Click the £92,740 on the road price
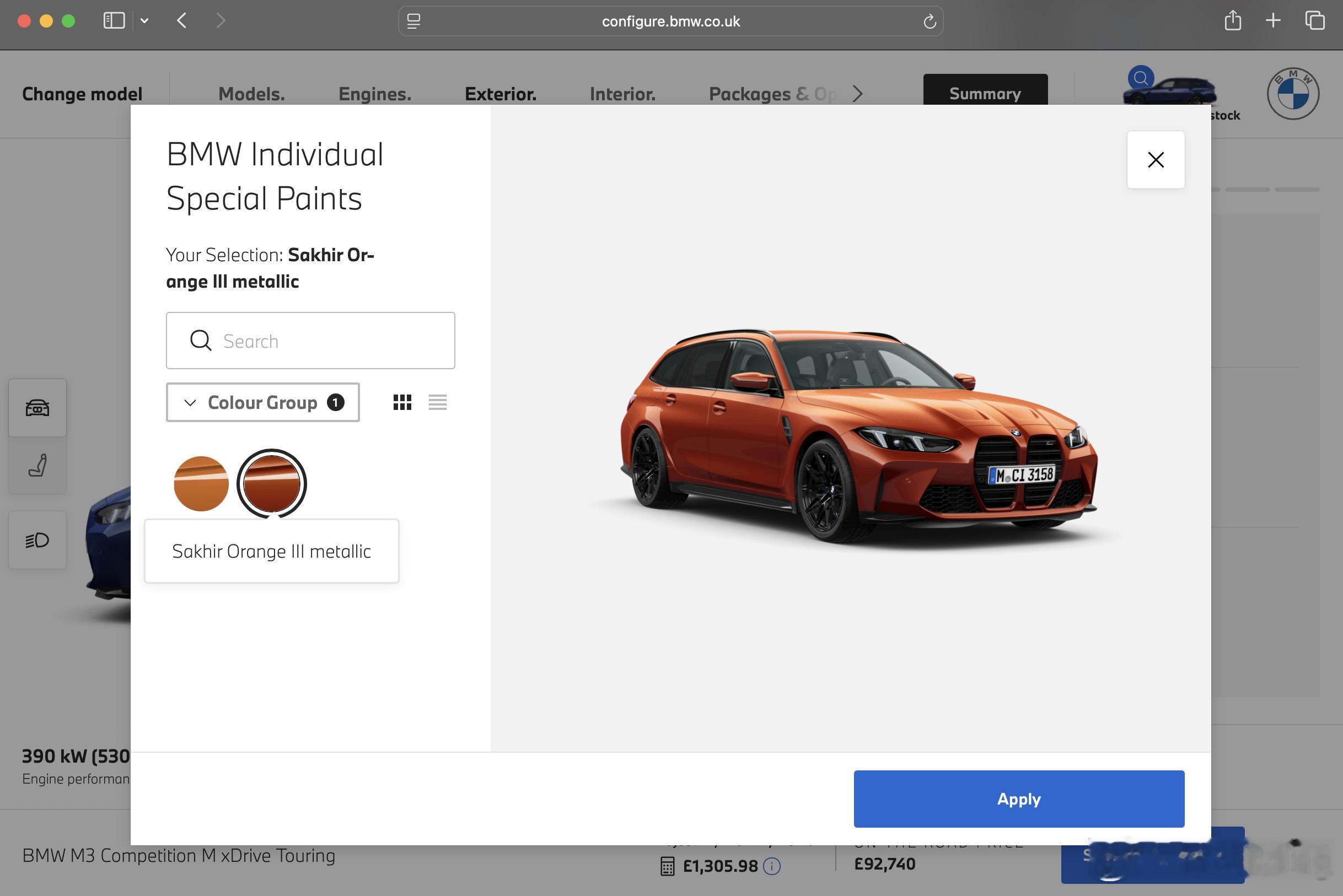Viewport: 1343px width, 896px height. 884,864
